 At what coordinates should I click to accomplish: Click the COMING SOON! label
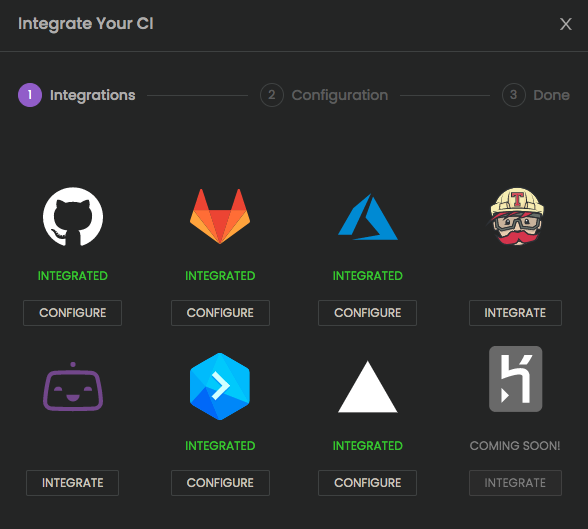point(515,446)
